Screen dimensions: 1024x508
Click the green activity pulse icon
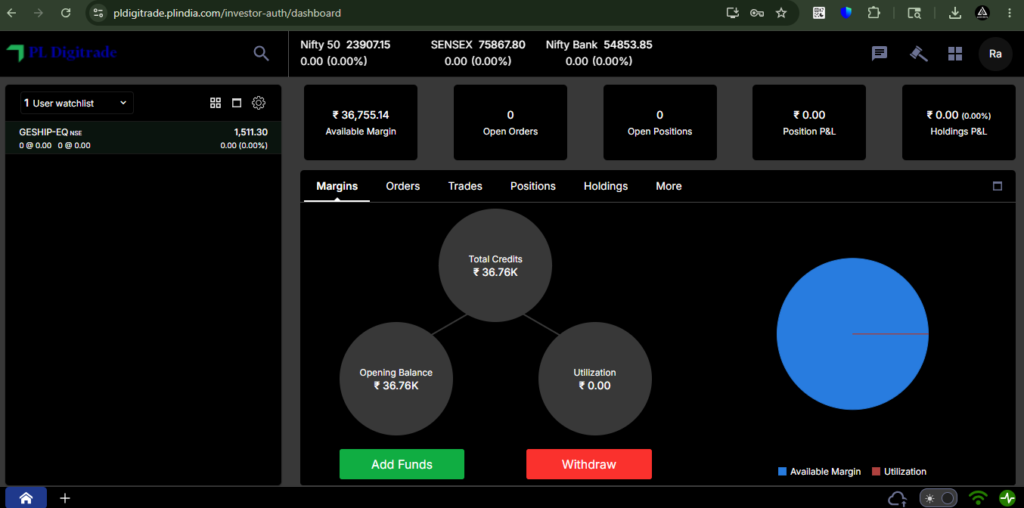pyautogui.click(x=1008, y=498)
